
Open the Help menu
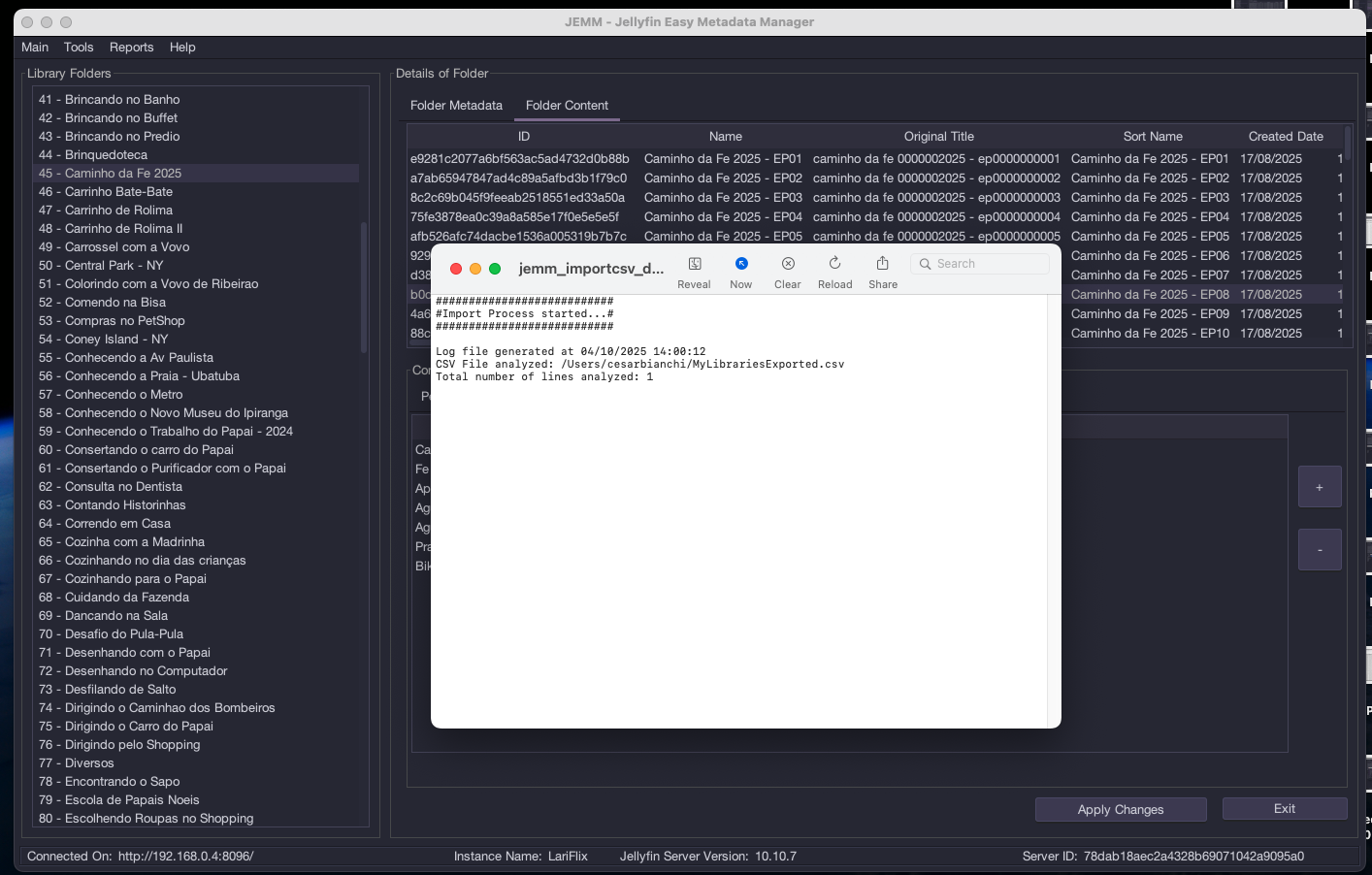182,47
